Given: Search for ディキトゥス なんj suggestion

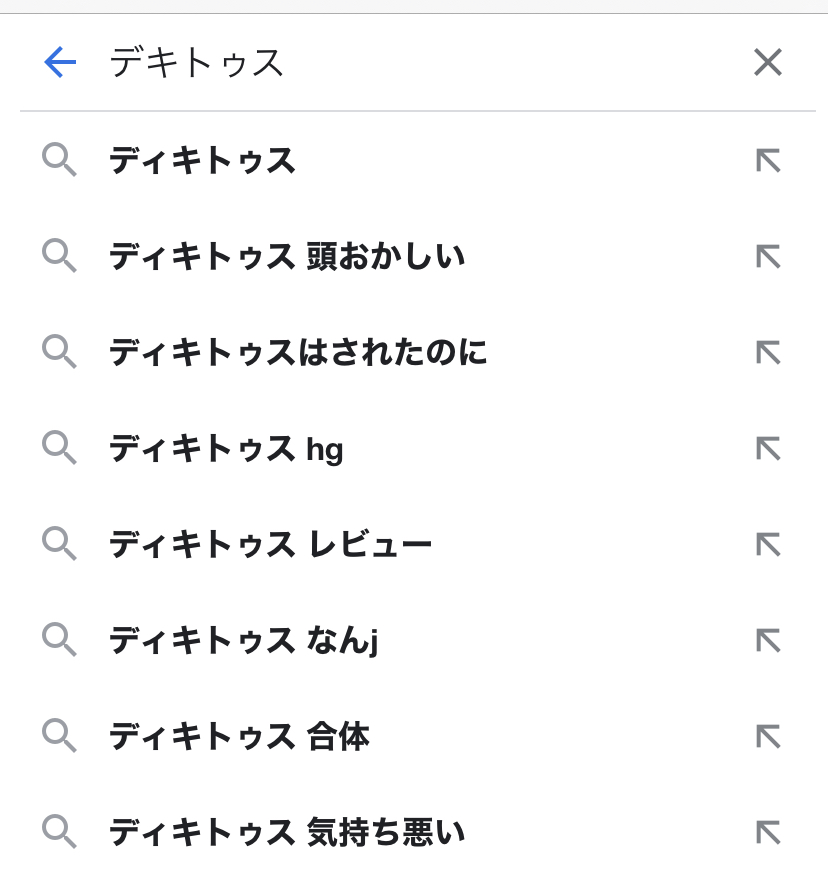Looking at the screenshot, I should click(243, 640).
